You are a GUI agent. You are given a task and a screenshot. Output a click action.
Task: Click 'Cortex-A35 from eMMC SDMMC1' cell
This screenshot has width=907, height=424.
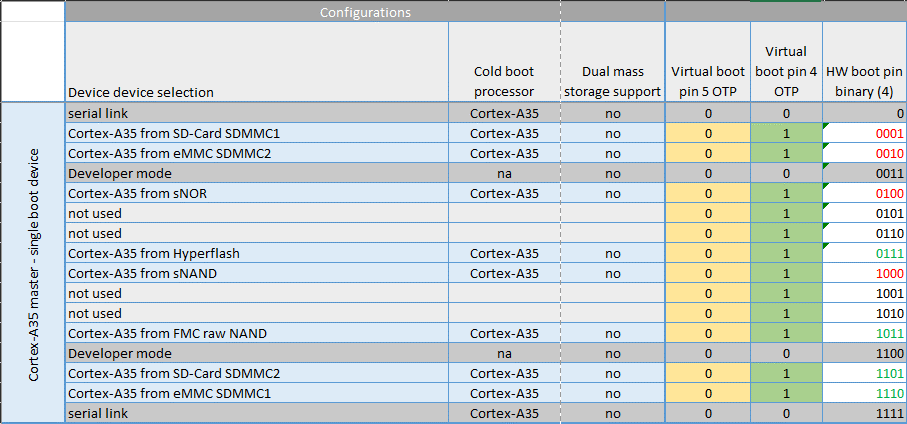[x=257, y=394]
